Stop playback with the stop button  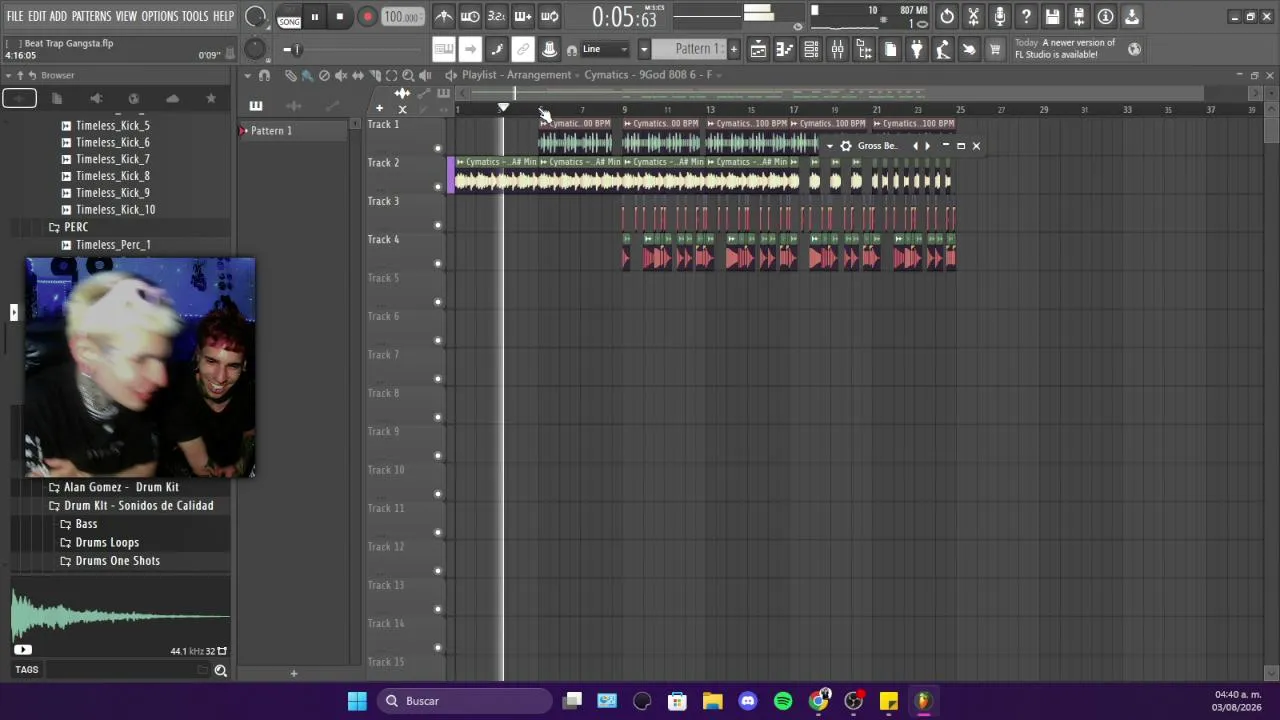(x=340, y=16)
